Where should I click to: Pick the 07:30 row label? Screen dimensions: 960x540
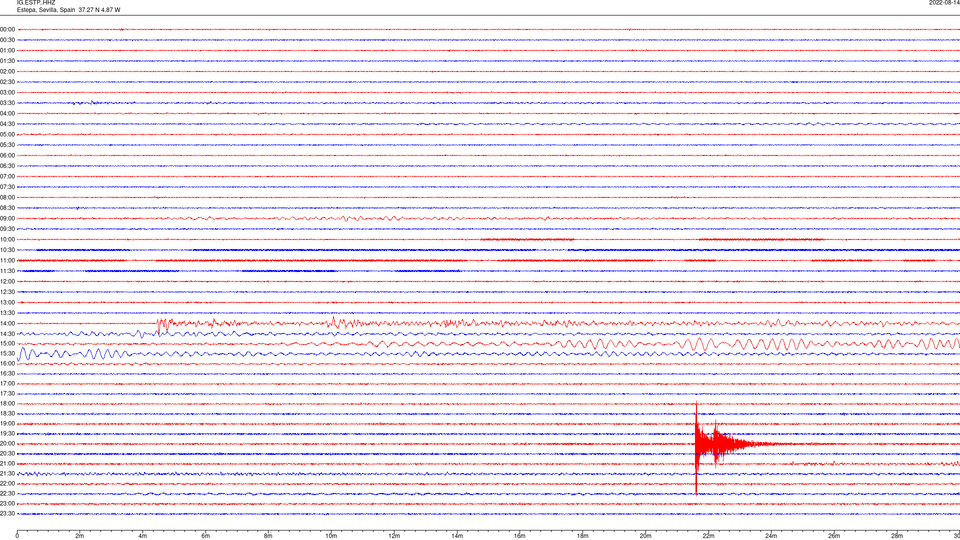coord(7,187)
